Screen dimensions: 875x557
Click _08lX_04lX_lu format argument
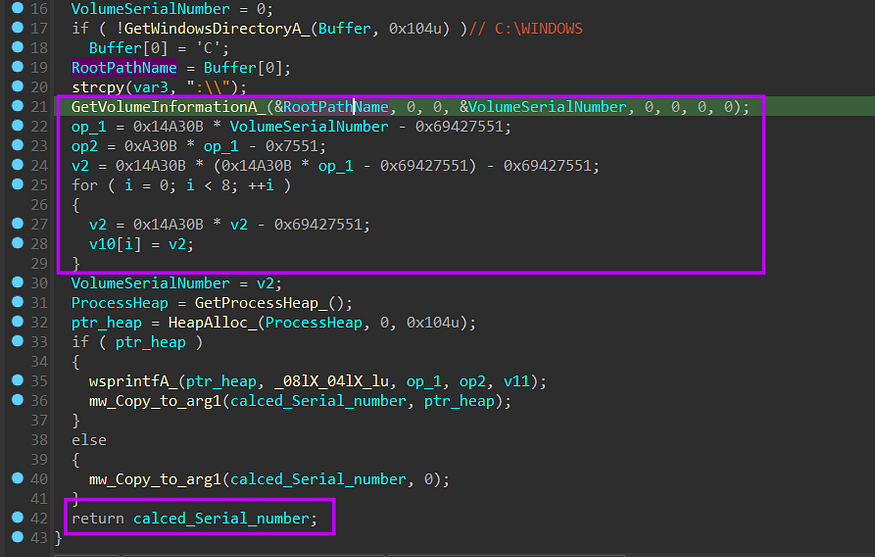[331, 381]
